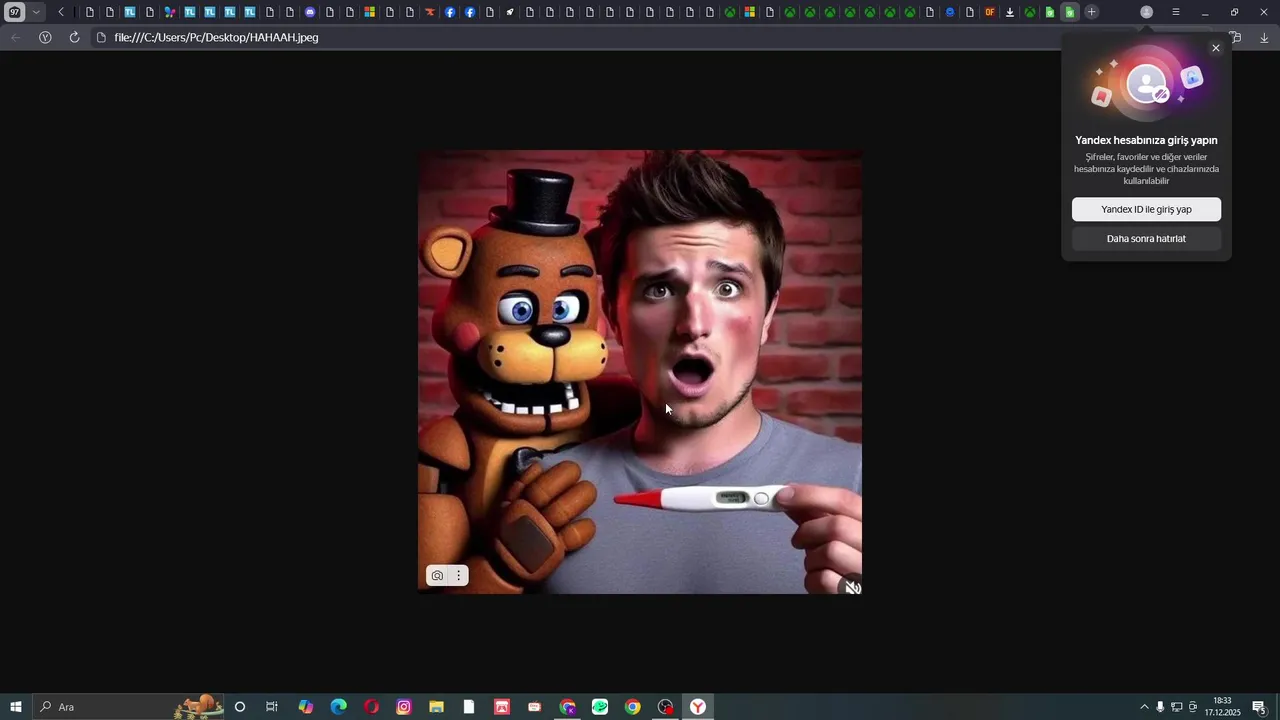
Task: Show hidden system tray icons
Action: [x=1144, y=707]
